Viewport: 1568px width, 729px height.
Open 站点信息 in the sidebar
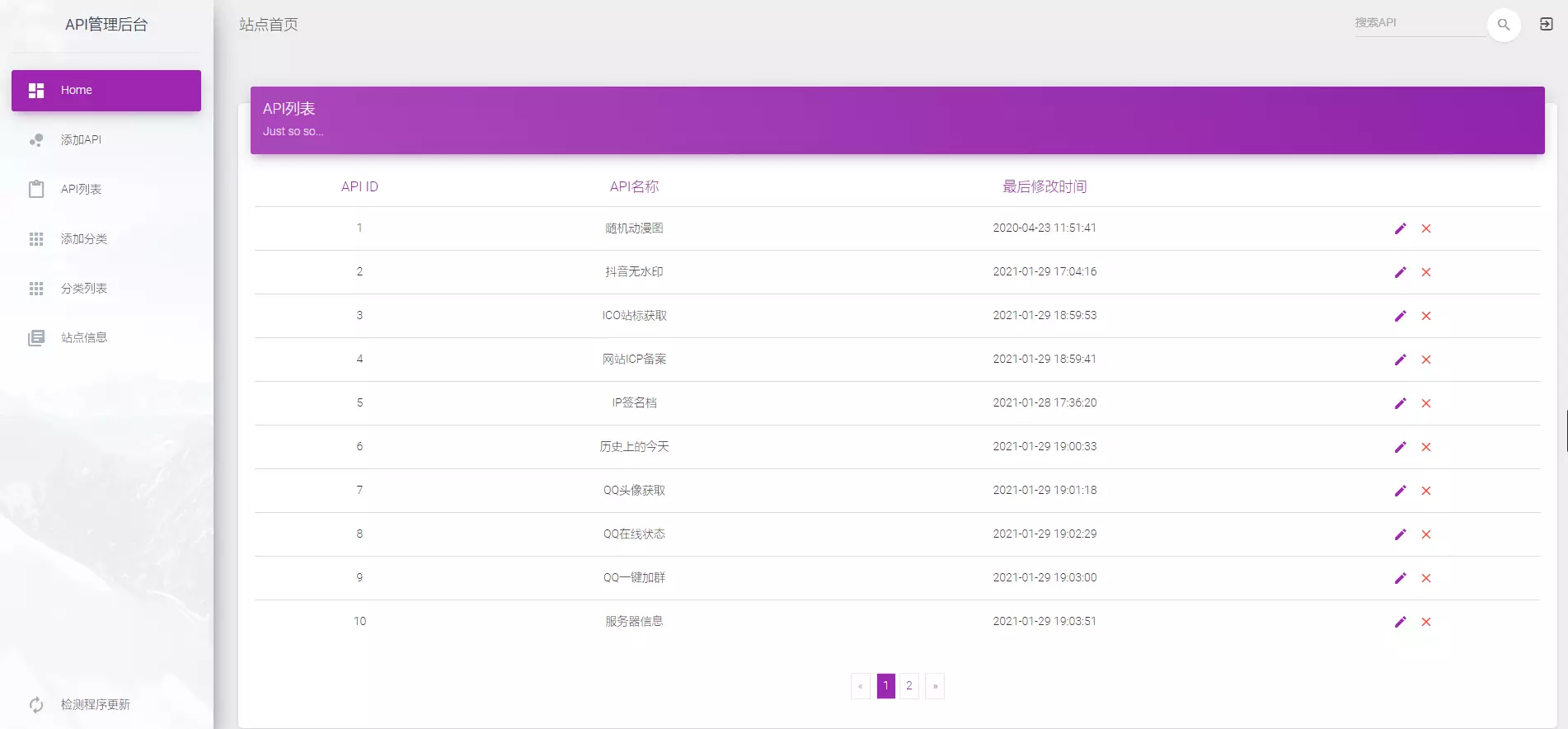(106, 338)
